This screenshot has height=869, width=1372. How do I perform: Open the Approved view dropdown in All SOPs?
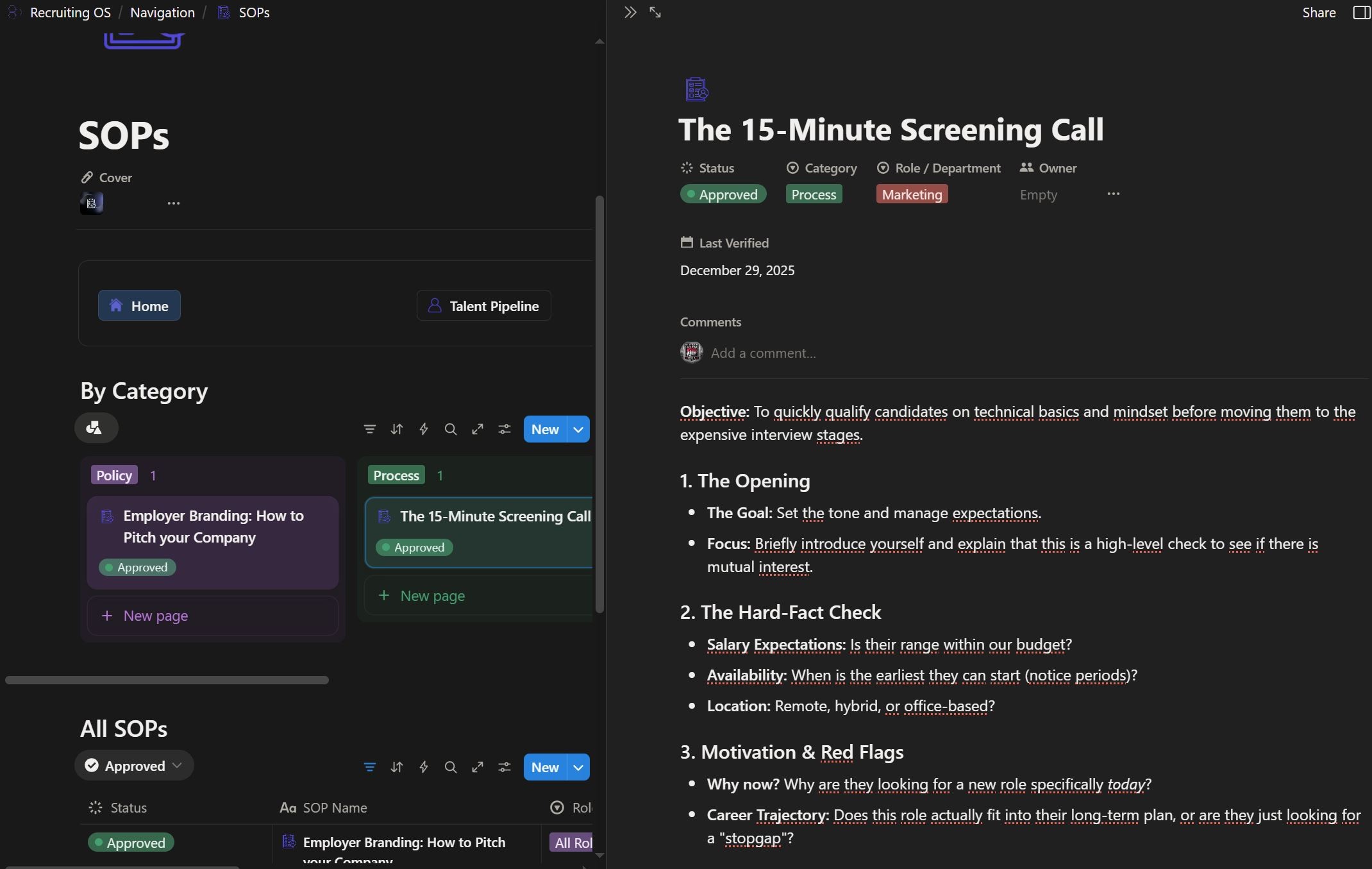[133, 766]
